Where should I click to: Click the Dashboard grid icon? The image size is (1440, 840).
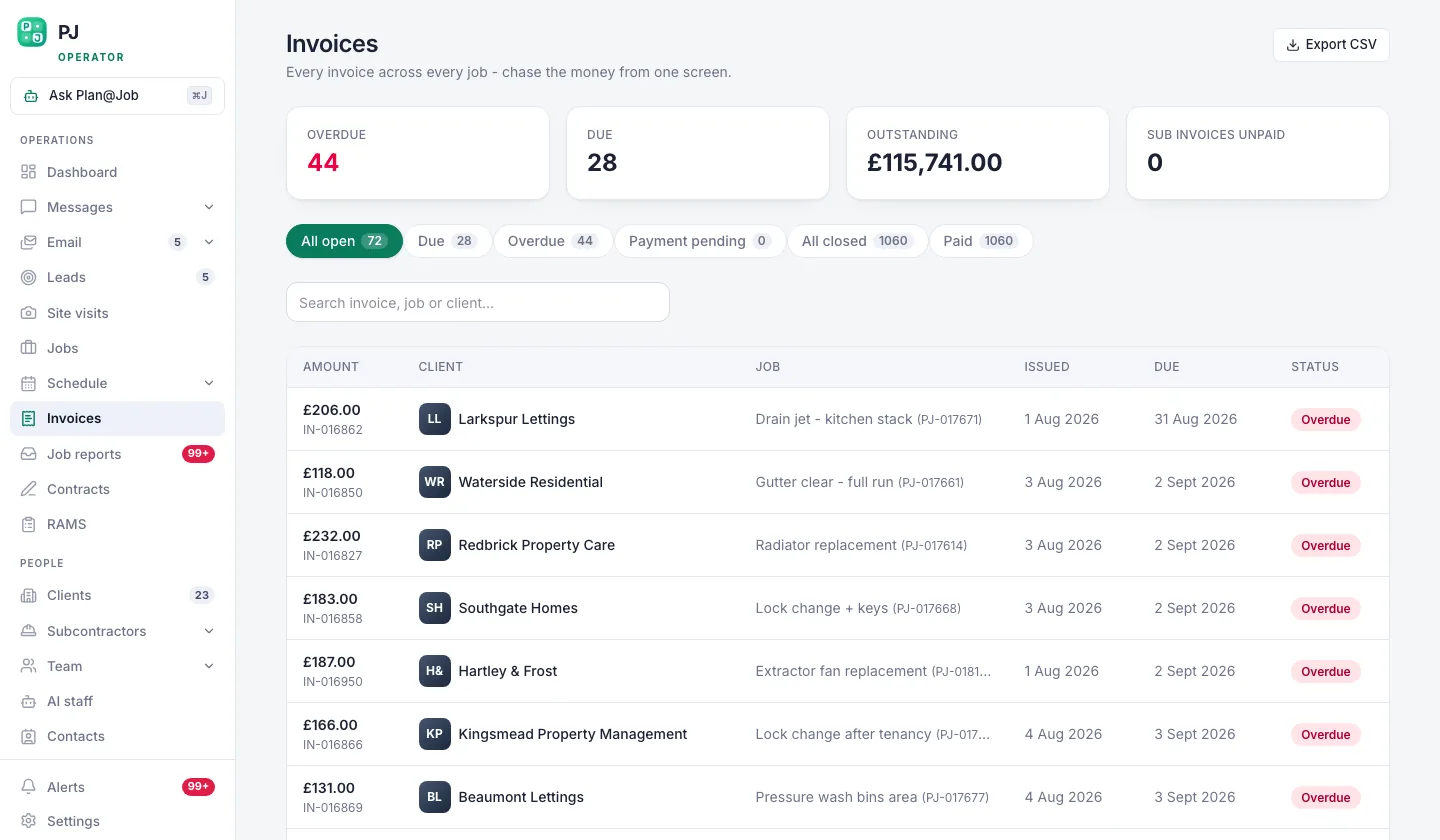(x=28, y=172)
